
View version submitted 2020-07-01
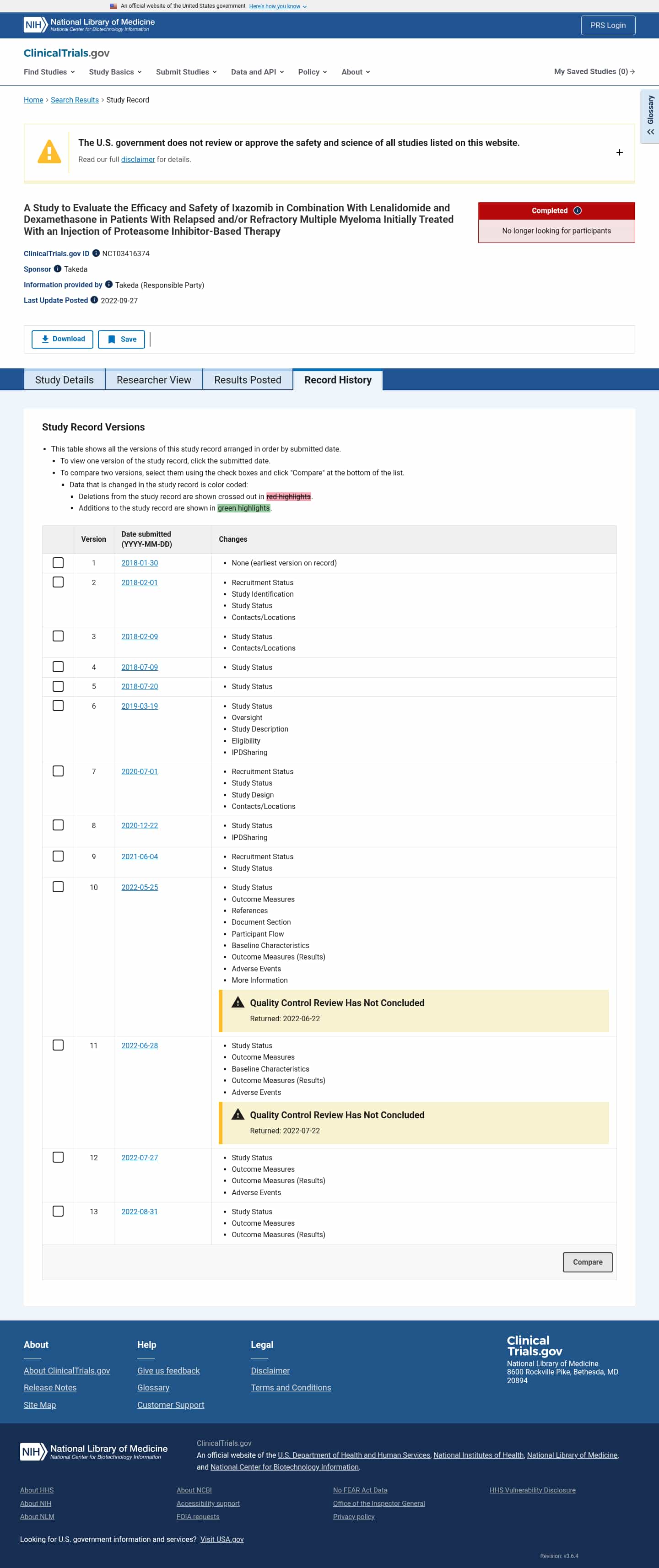coord(140,771)
